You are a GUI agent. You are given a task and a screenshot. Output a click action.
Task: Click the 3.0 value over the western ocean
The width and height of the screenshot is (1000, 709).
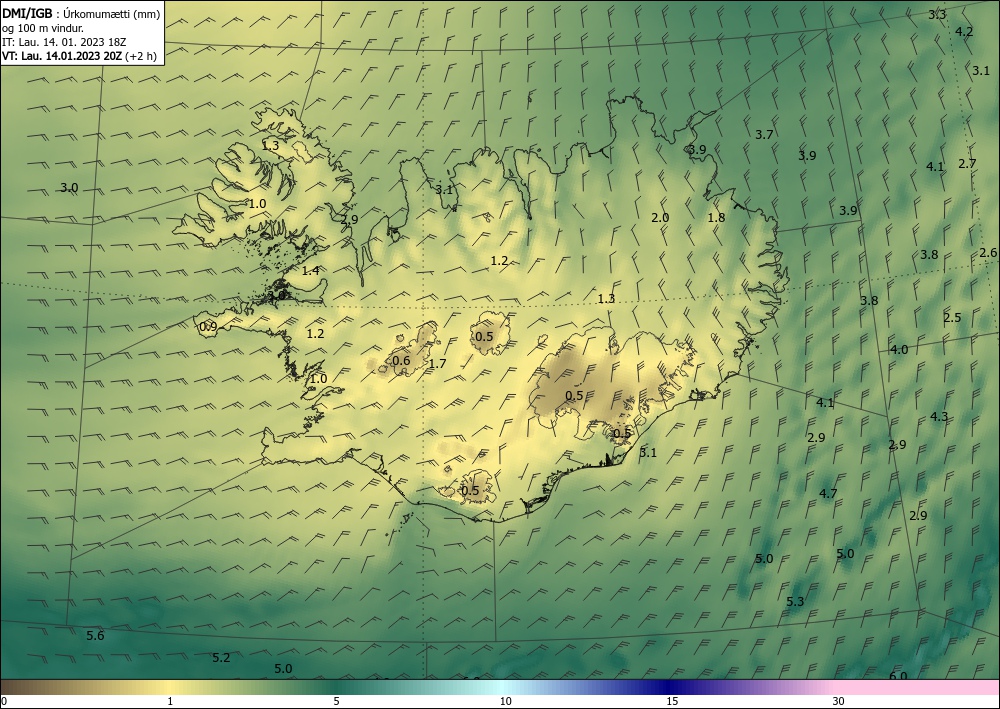(69, 188)
